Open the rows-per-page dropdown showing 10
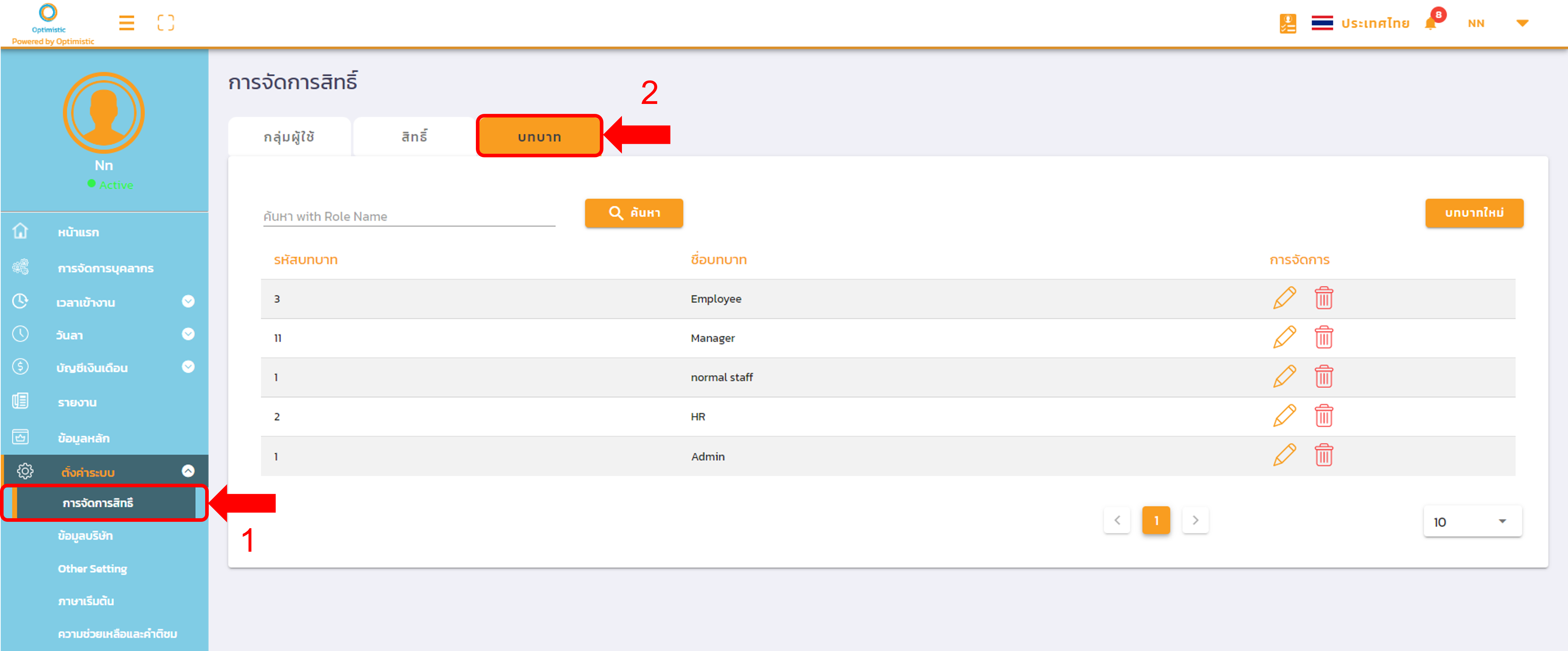 click(x=1473, y=521)
